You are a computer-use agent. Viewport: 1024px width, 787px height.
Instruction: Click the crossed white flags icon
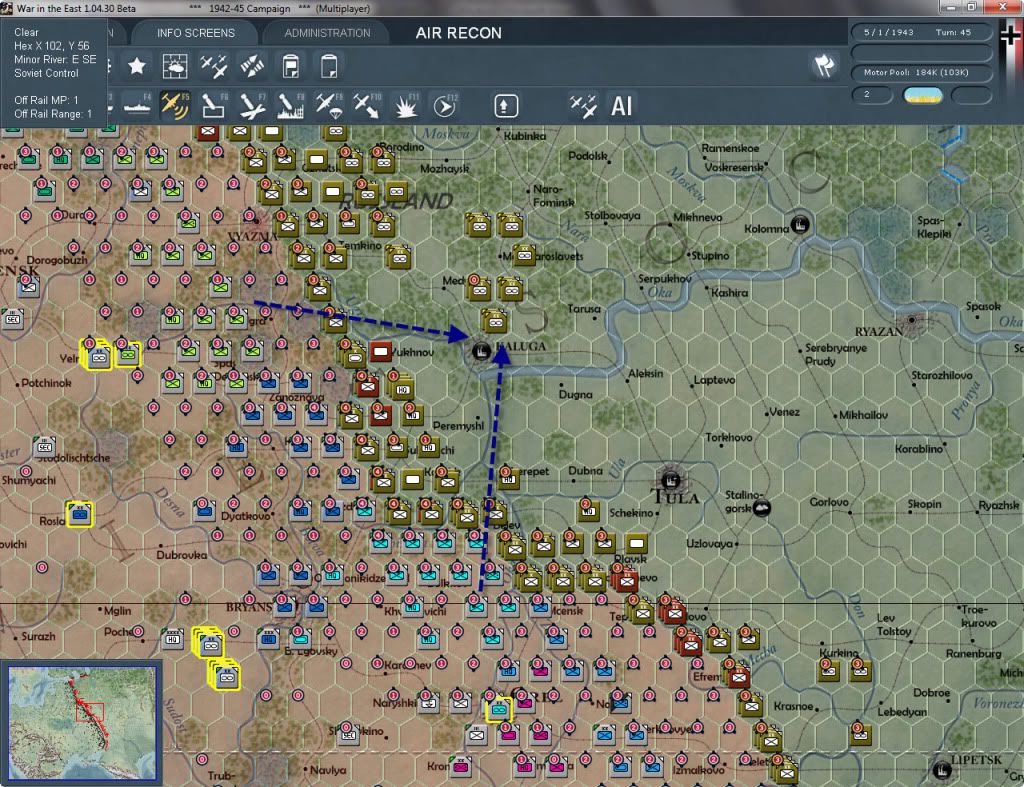tap(824, 65)
